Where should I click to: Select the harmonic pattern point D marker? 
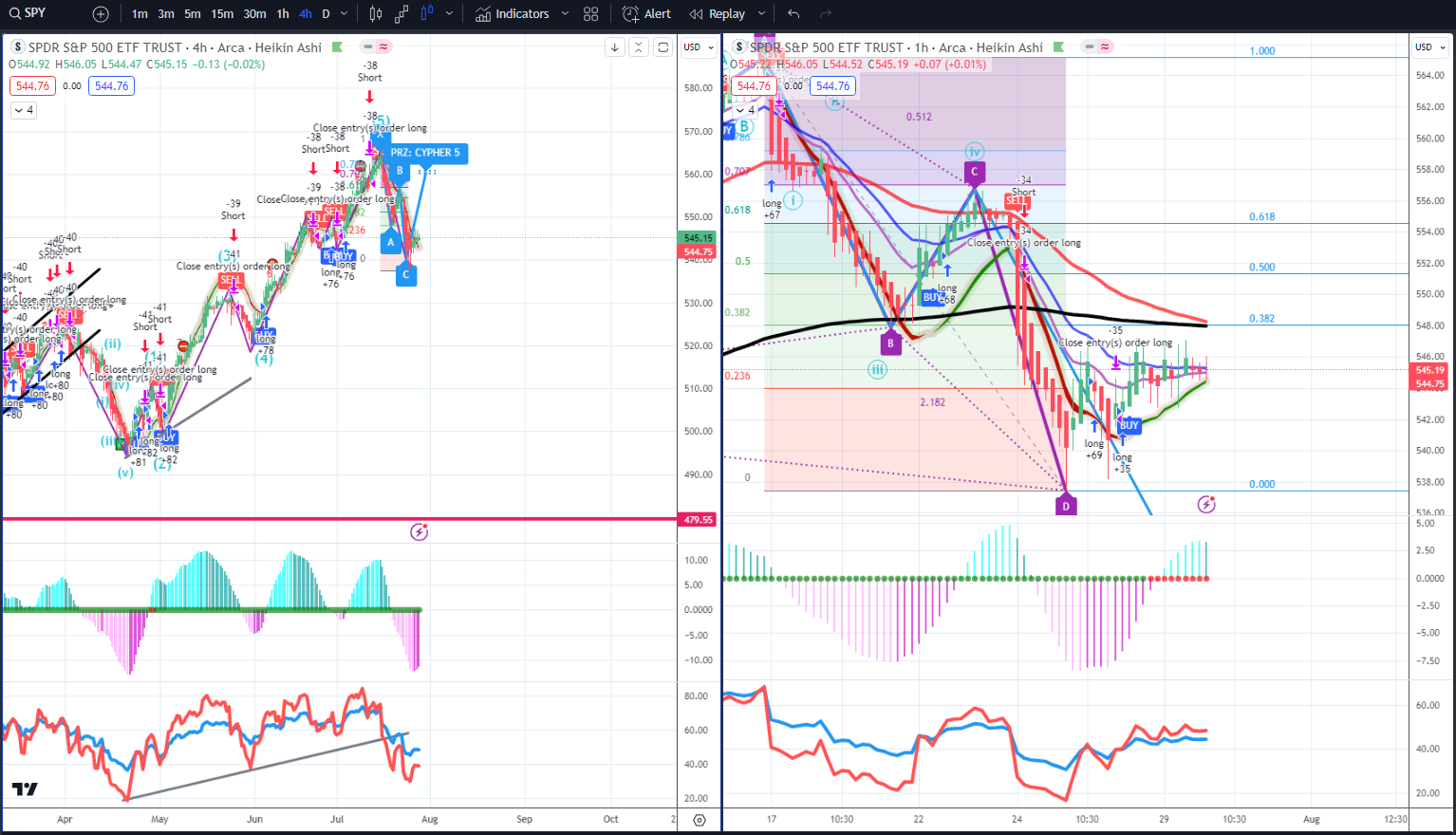click(1066, 505)
